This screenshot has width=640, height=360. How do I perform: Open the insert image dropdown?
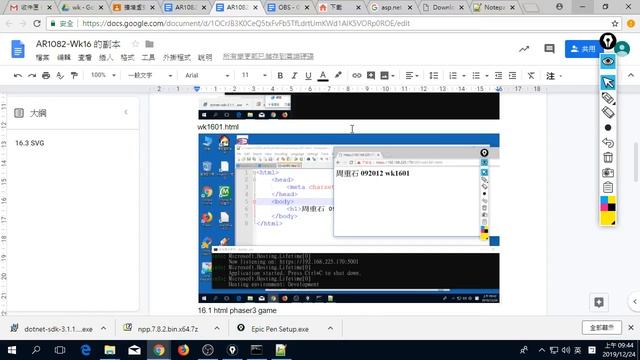coord(387,76)
